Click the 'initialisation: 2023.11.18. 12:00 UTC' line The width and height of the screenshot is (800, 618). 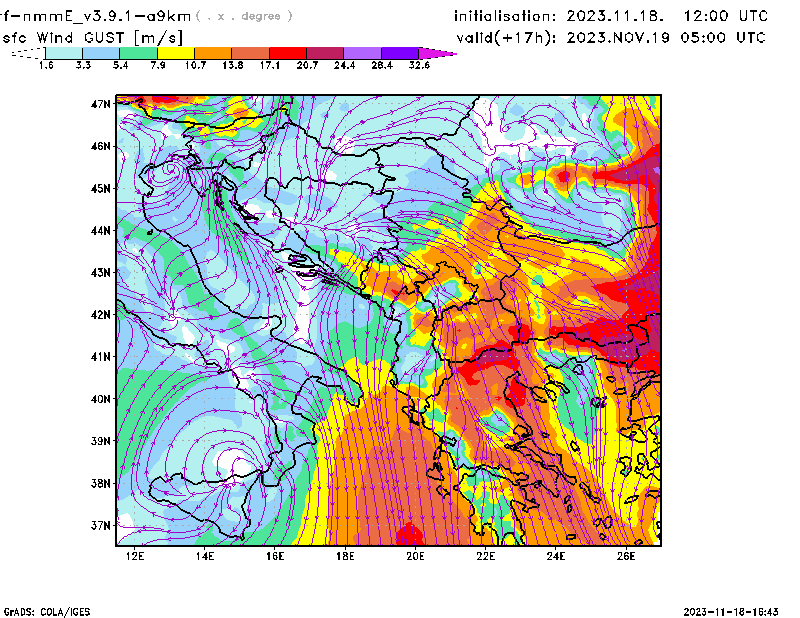click(x=611, y=16)
